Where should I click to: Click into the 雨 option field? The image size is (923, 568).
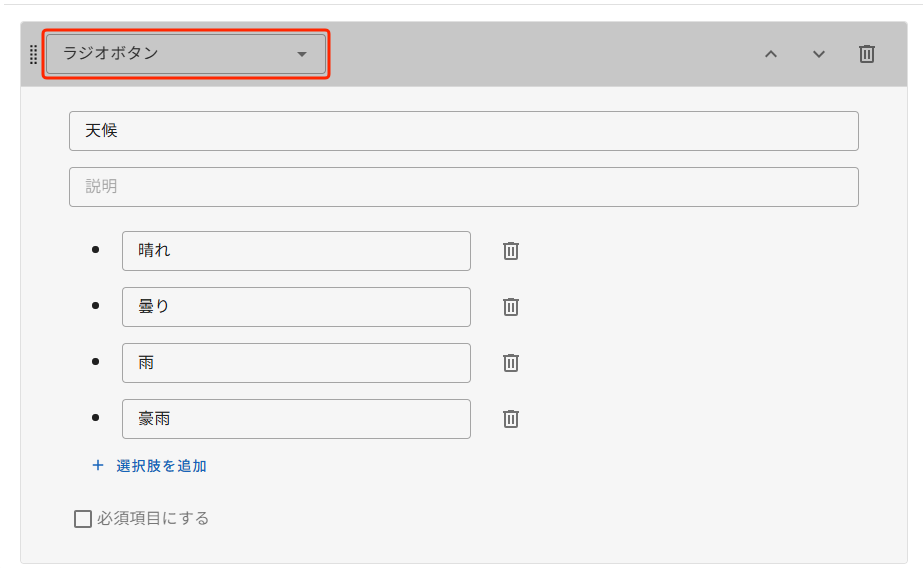click(x=296, y=363)
